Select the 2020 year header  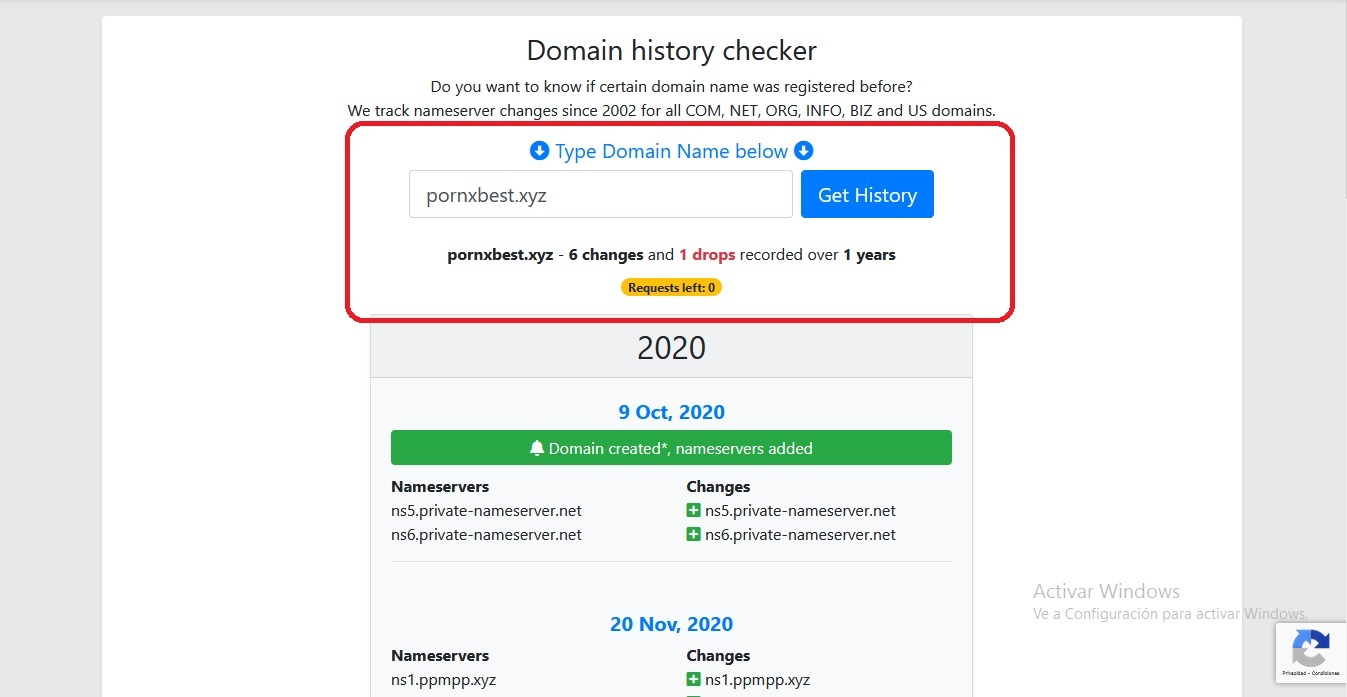click(671, 347)
